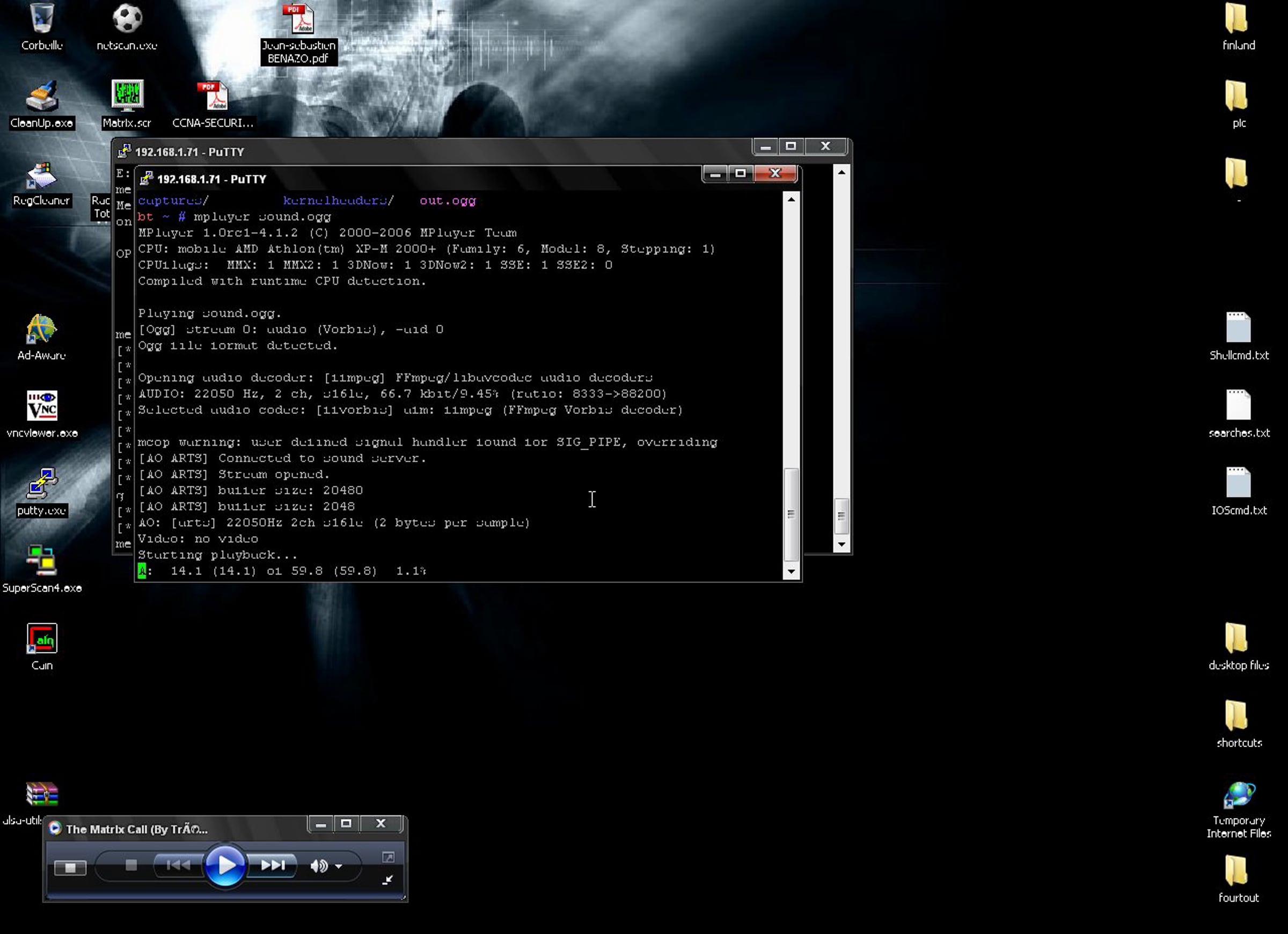Open the volume dropdown arrow in media player
Screen dimensions: 1288x934
[339, 866]
